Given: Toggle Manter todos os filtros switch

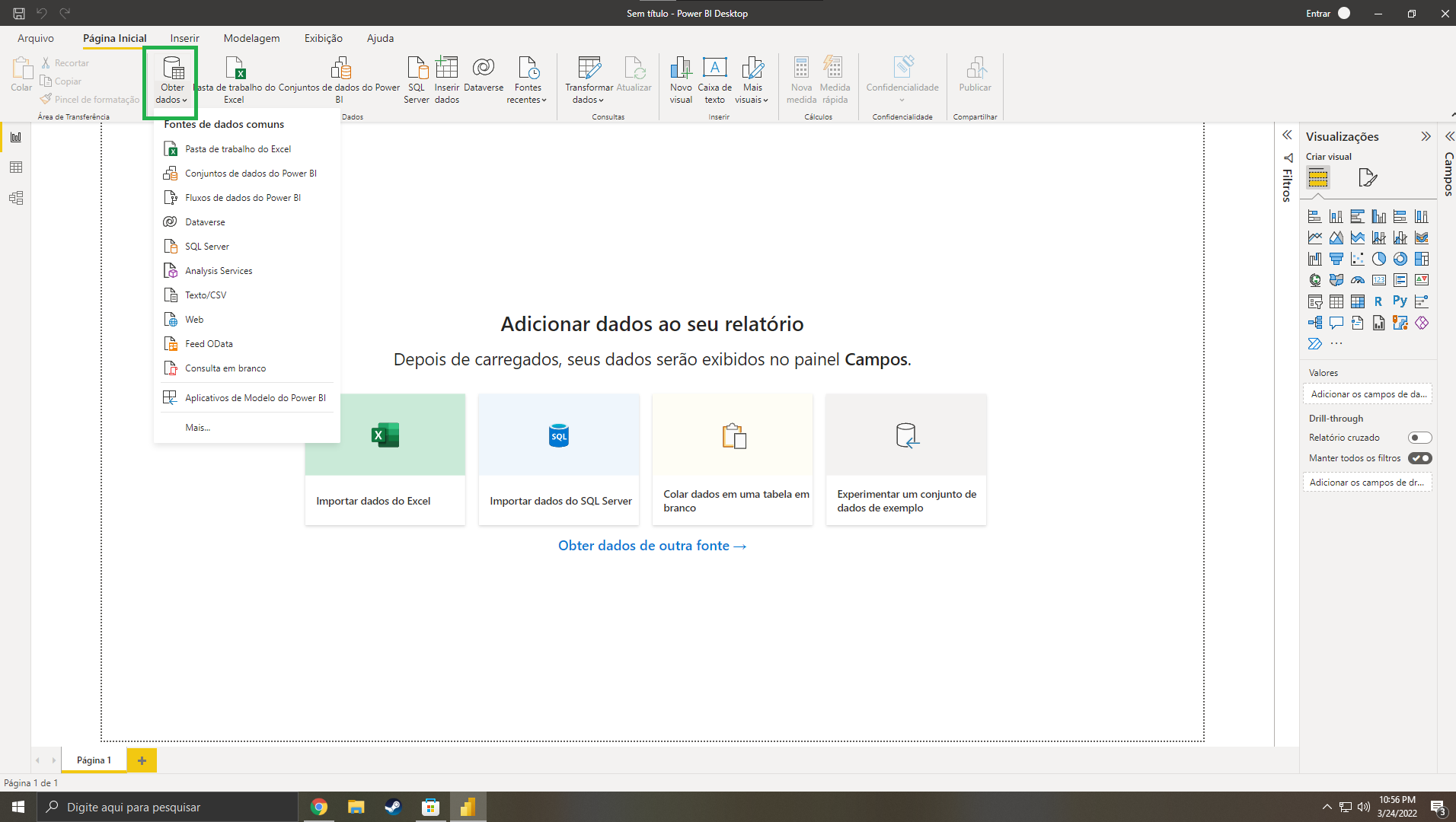Looking at the screenshot, I should (1420, 458).
